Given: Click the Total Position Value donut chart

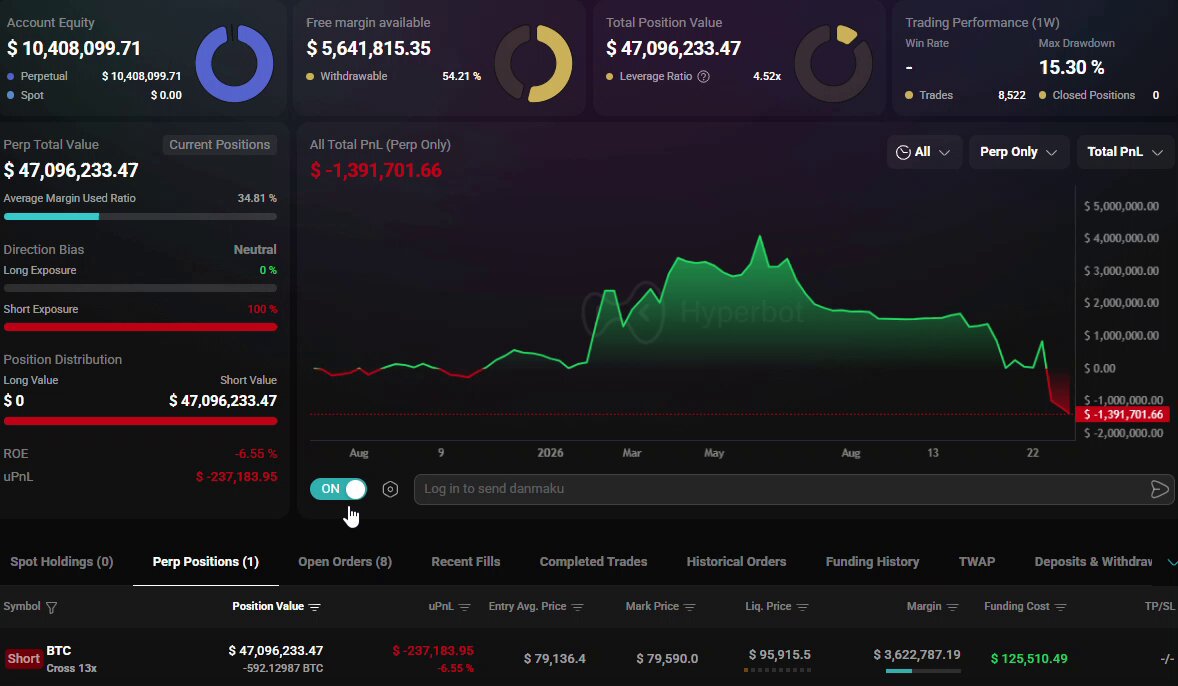Looking at the screenshot, I should 833,63.
